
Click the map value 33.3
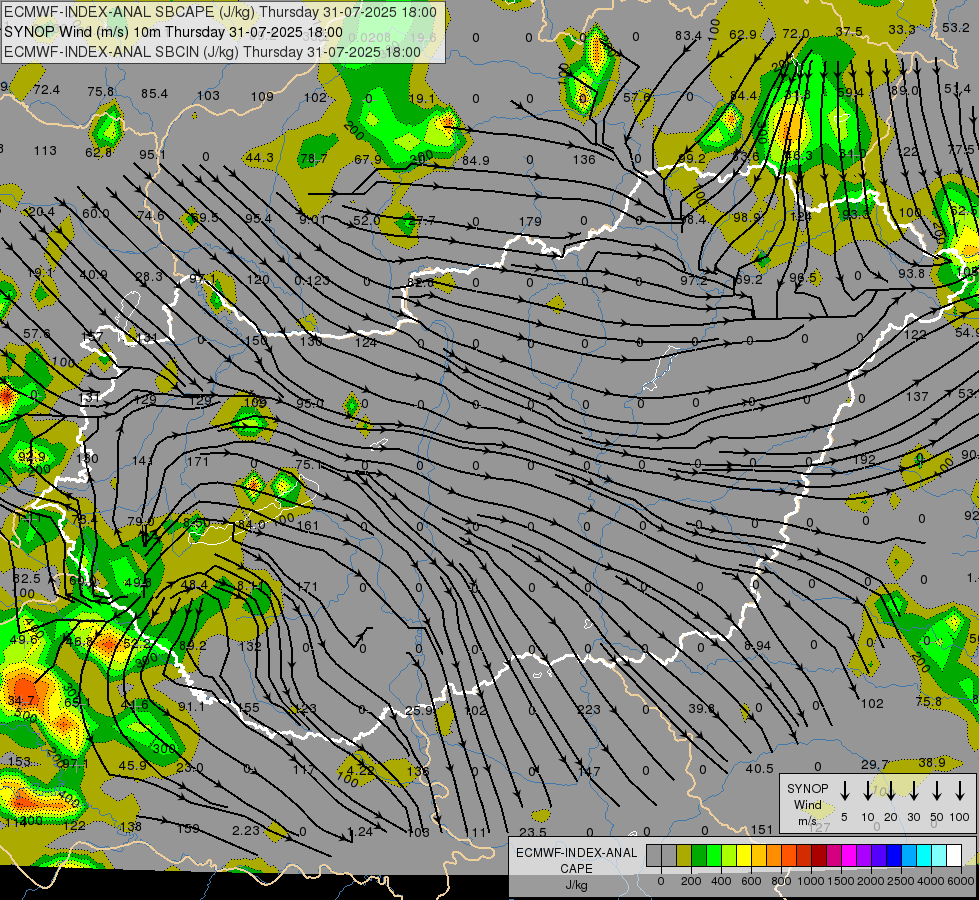(x=902, y=29)
